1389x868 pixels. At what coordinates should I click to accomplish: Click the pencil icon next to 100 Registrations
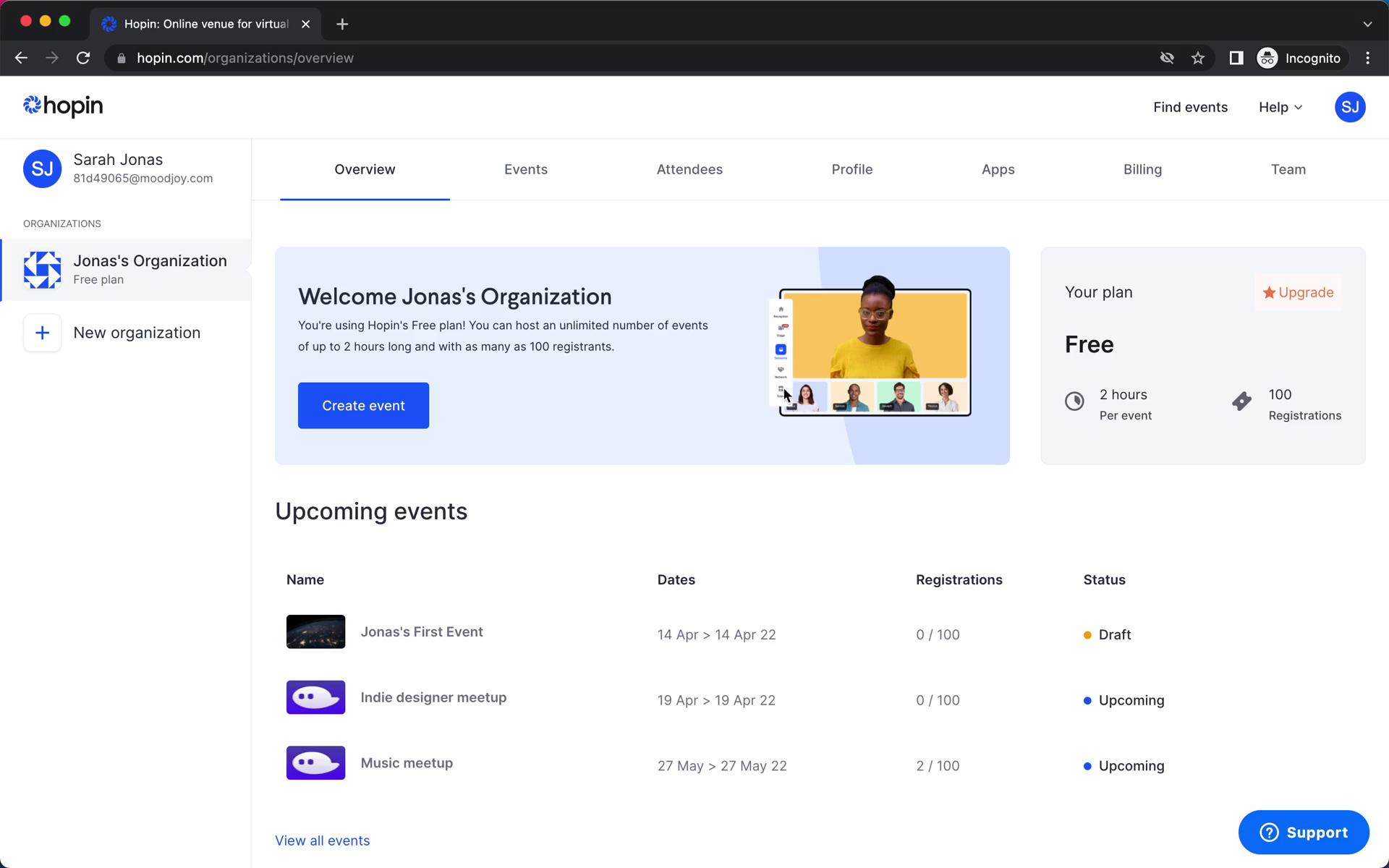click(1242, 402)
